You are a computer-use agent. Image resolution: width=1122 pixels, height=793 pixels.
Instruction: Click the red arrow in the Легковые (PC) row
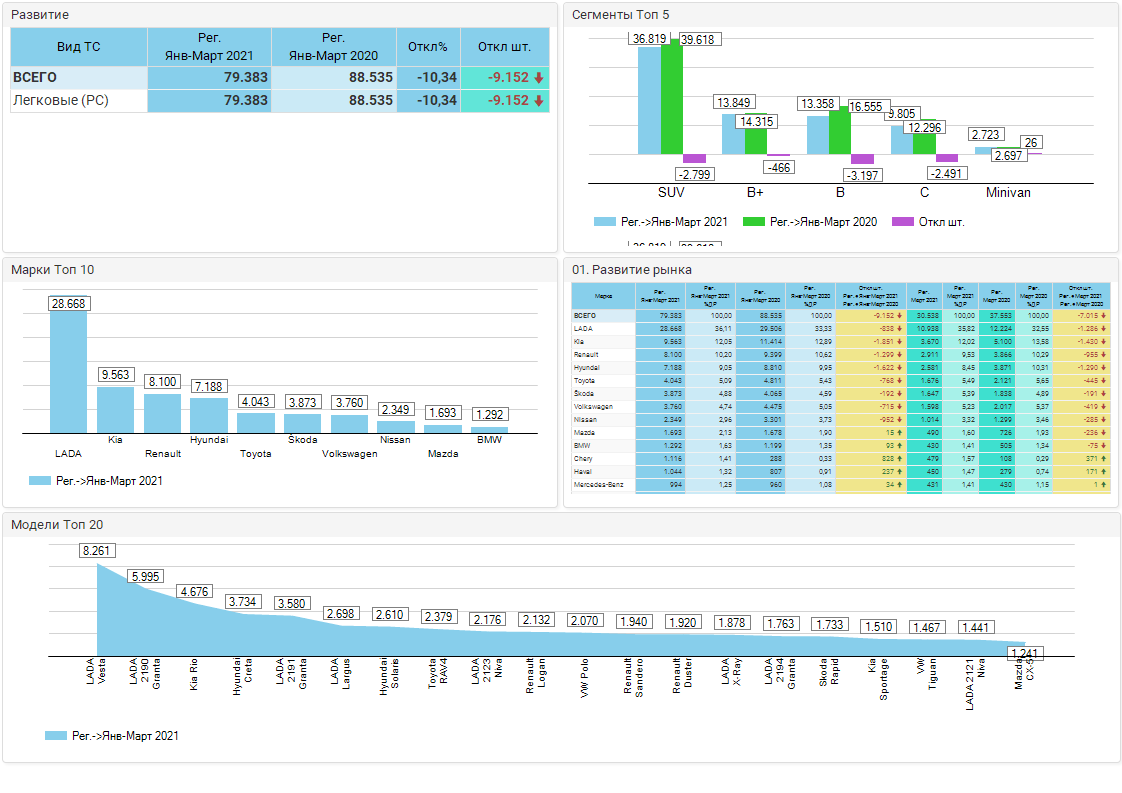[539, 101]
